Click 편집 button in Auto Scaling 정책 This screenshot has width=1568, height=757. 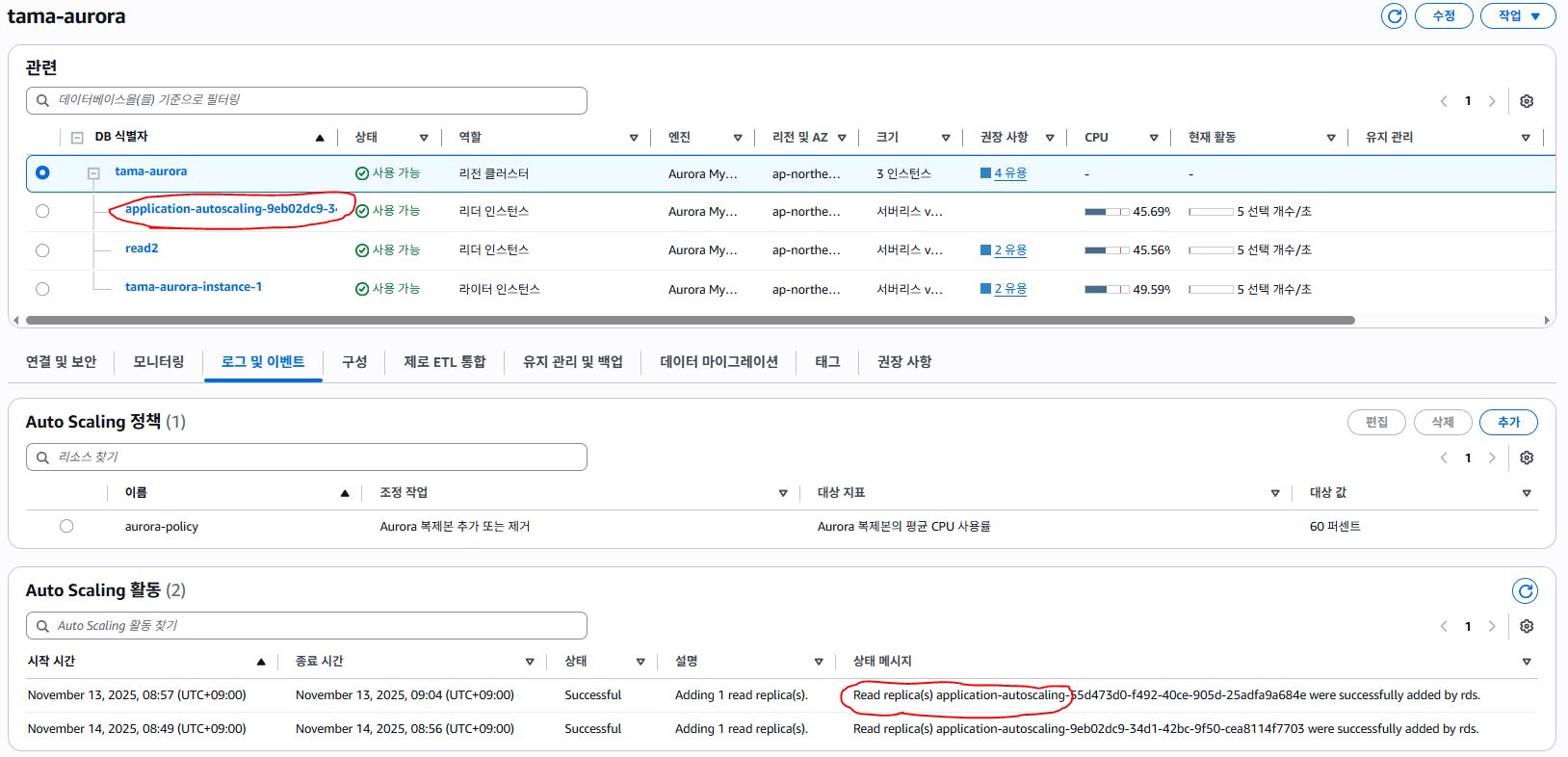[x=1377, y=422]
